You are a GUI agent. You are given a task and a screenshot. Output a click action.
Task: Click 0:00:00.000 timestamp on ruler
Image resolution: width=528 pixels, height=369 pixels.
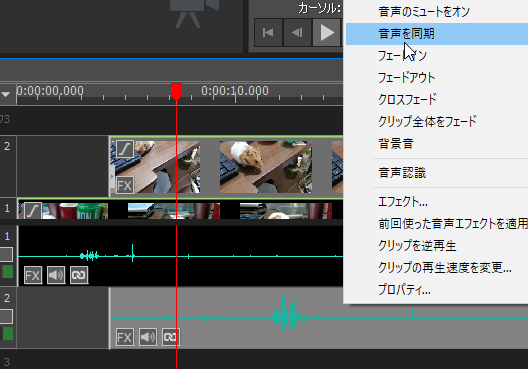click(x=50, y=91)
